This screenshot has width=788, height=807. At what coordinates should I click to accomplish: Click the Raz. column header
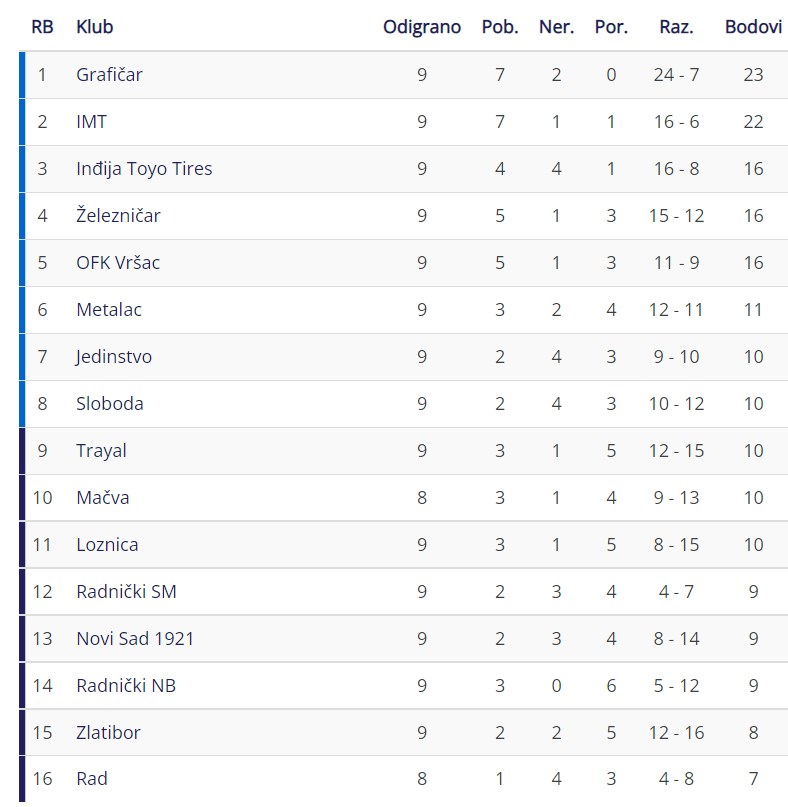[x=676, y=27]
